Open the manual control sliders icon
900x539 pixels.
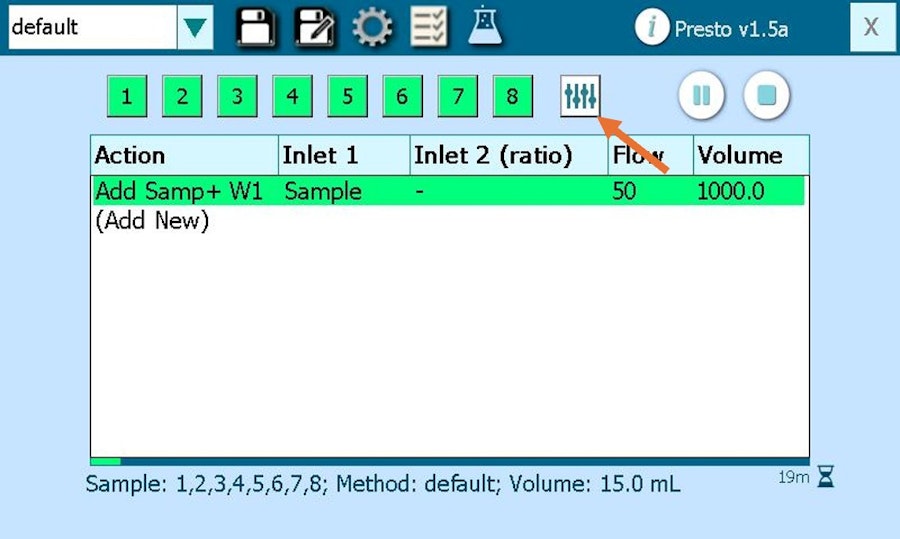click(580, 95)
